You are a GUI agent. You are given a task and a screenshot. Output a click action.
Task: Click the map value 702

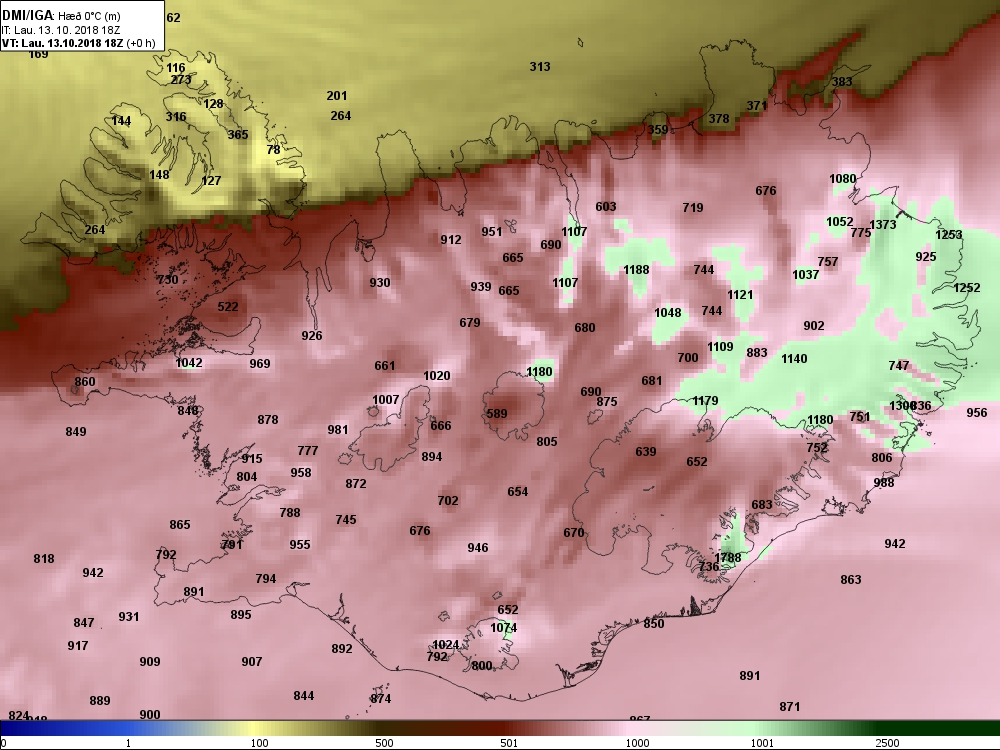[x=448, y=501]
